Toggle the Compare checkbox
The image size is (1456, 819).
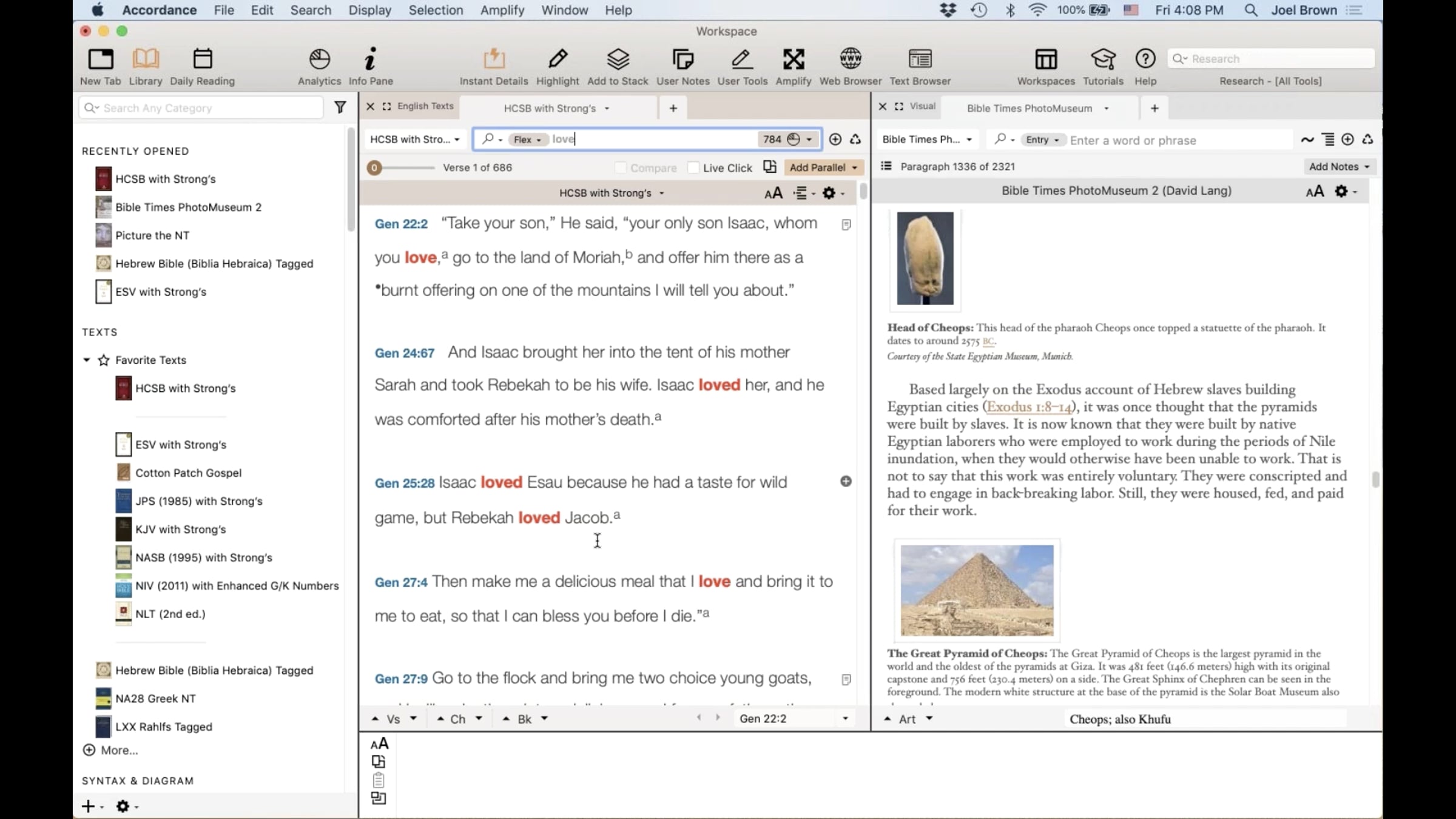620,167
